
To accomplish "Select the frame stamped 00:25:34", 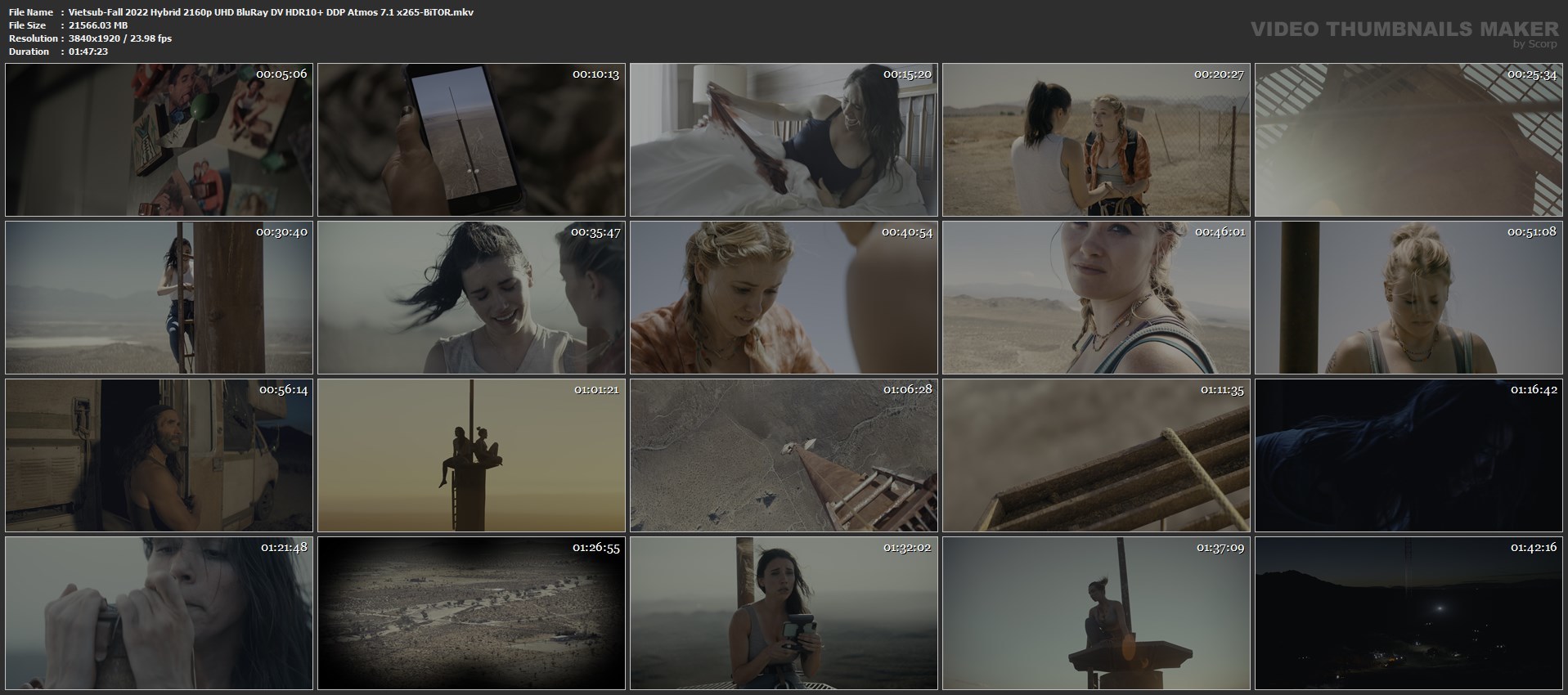I will tap(1409, 140).
